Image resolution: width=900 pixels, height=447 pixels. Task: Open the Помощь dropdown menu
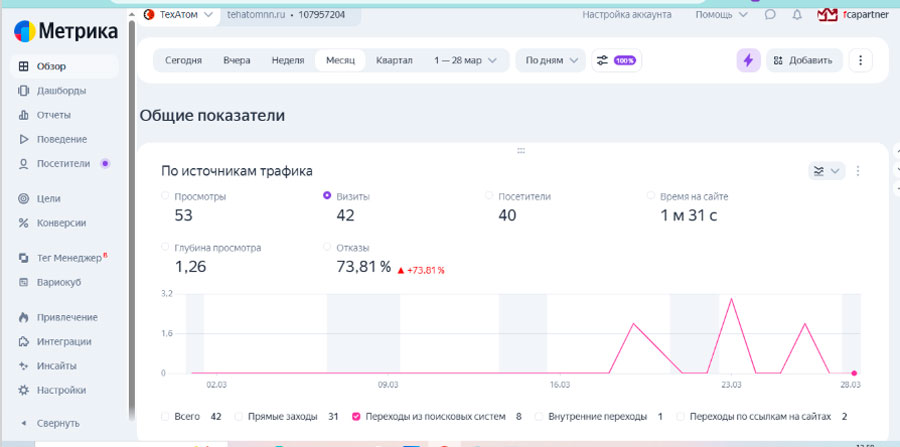721,14
